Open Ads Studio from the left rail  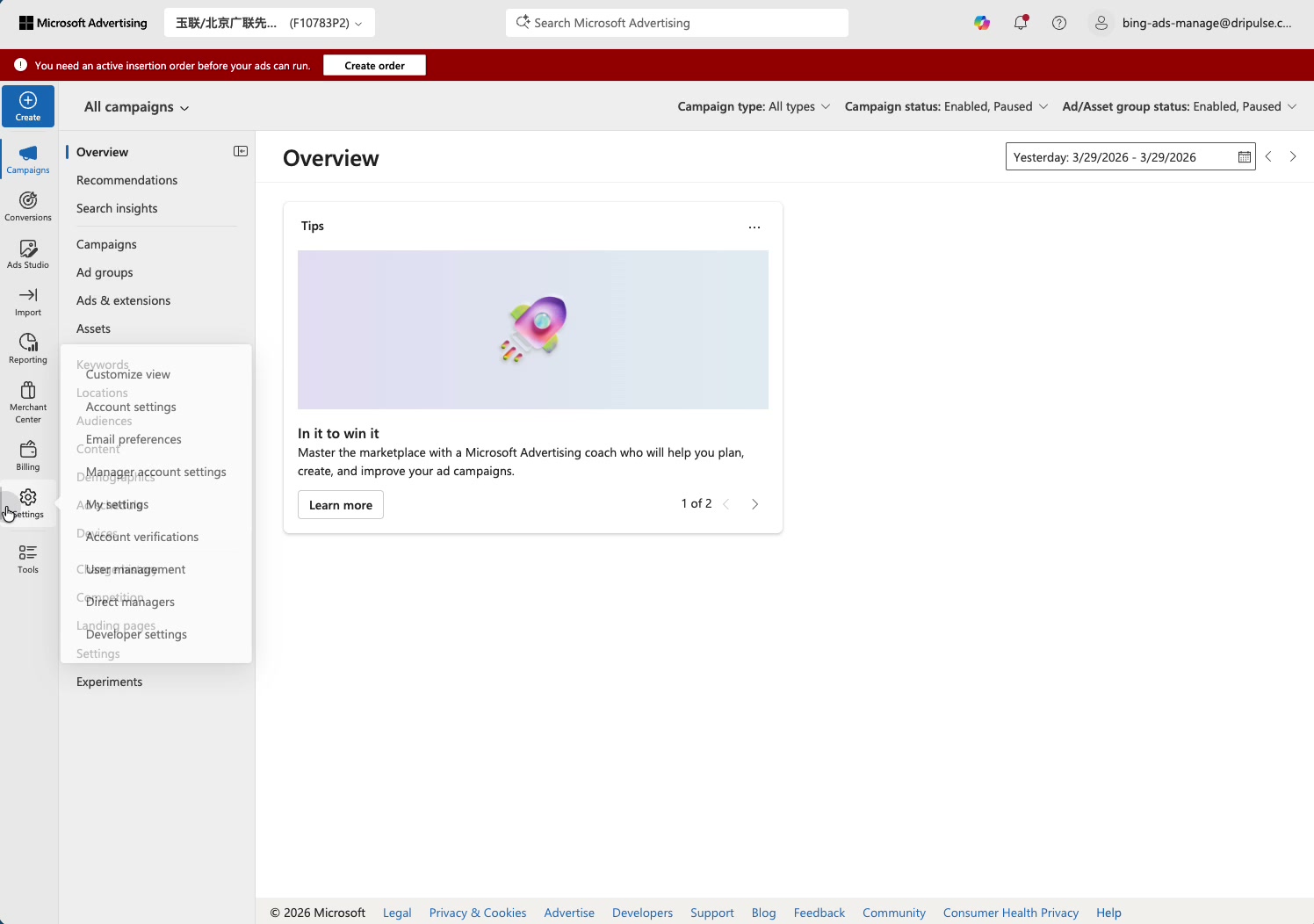[x=28, y=254]
